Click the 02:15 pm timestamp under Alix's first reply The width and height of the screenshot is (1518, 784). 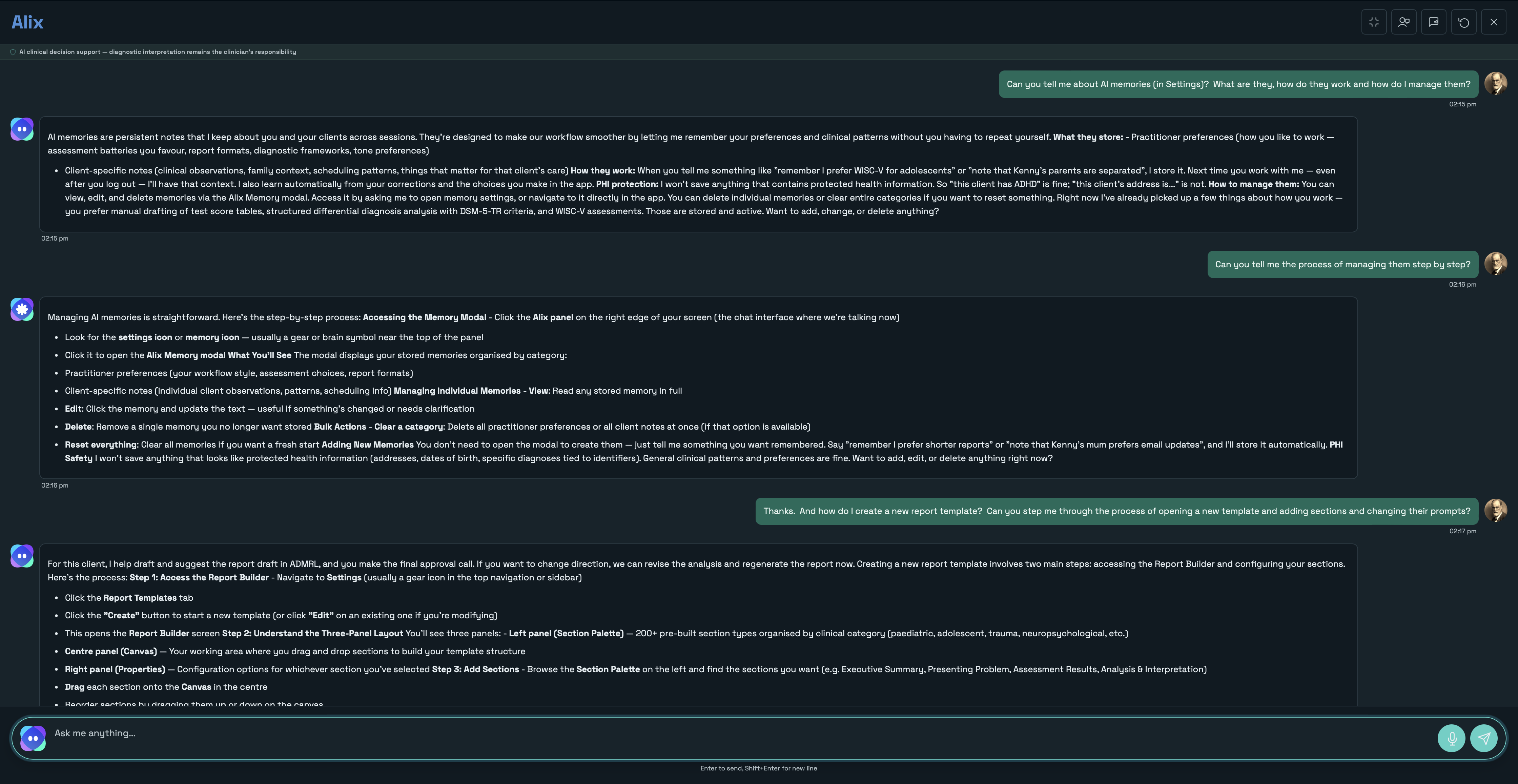(55, 239)
